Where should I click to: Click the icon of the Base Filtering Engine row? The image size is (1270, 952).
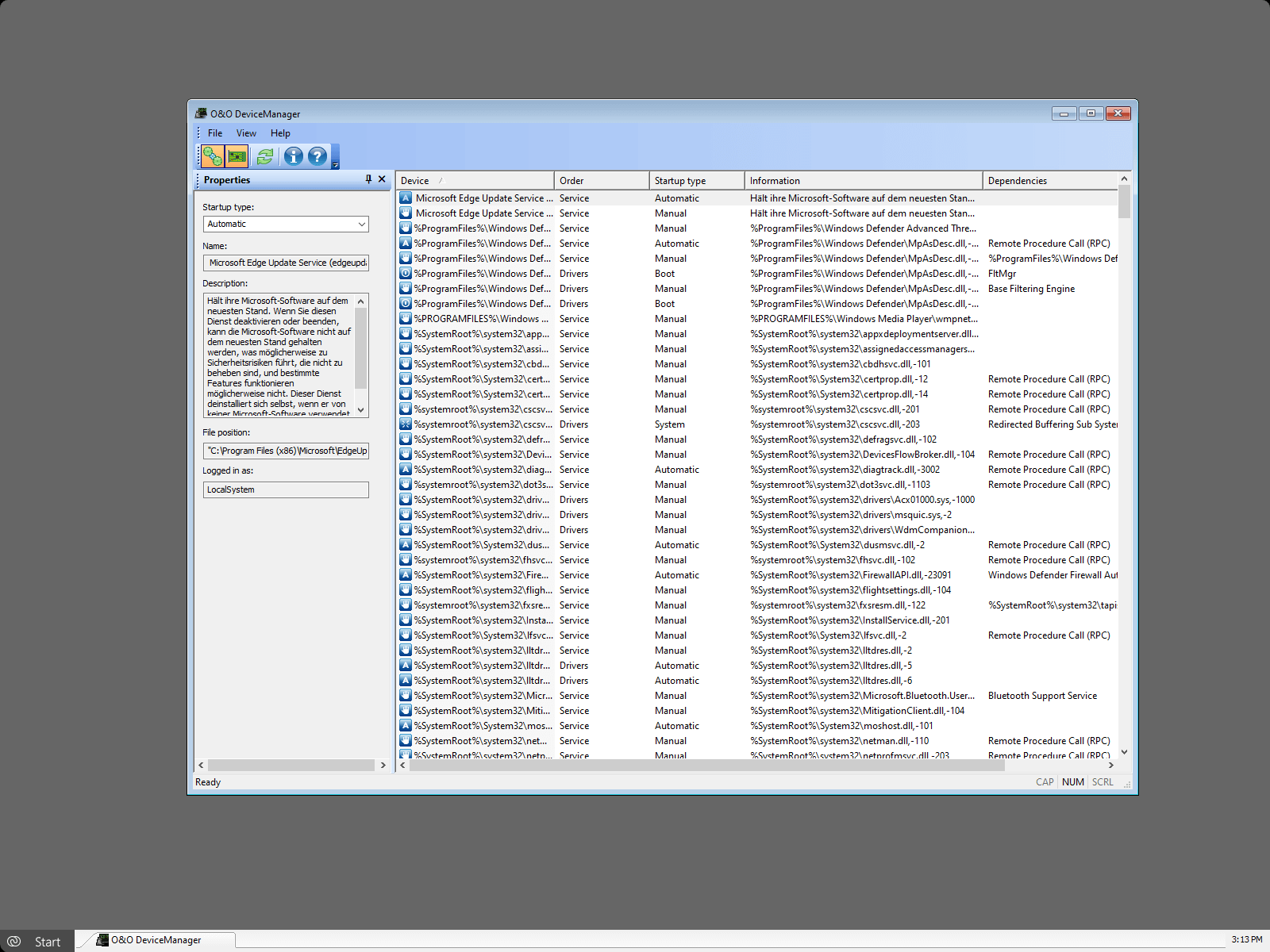[406, 289]
